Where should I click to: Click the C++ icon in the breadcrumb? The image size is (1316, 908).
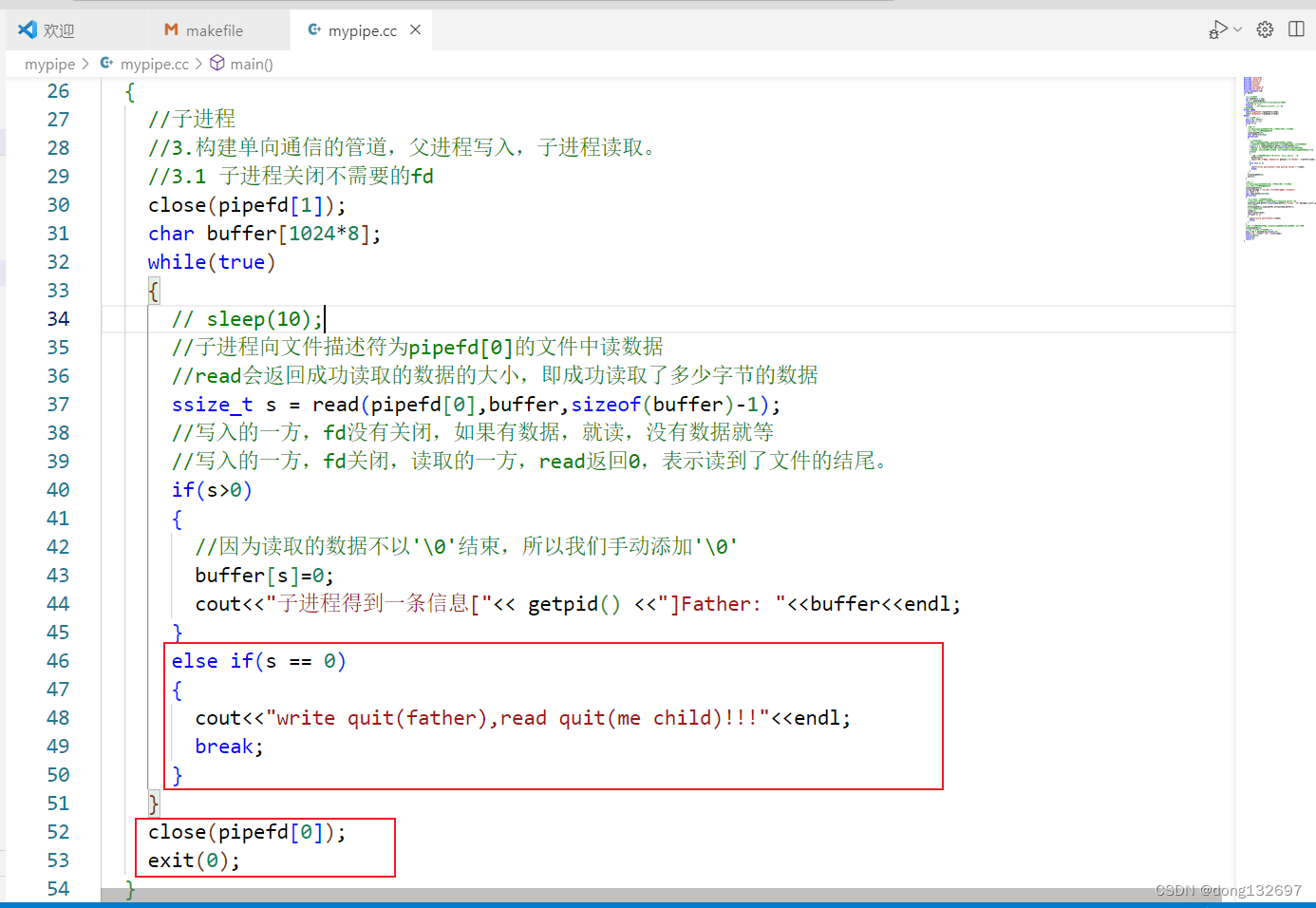tap(106, 63)
